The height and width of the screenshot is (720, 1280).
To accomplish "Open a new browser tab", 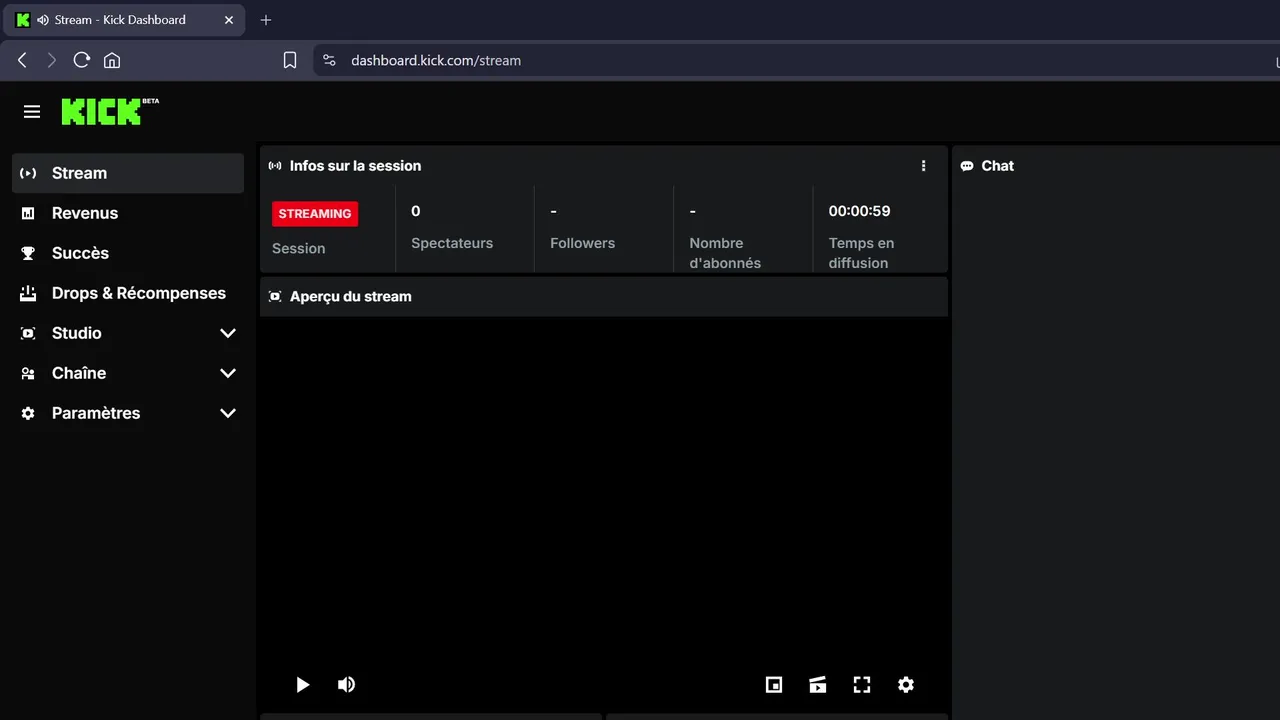I will pos(265,20).
